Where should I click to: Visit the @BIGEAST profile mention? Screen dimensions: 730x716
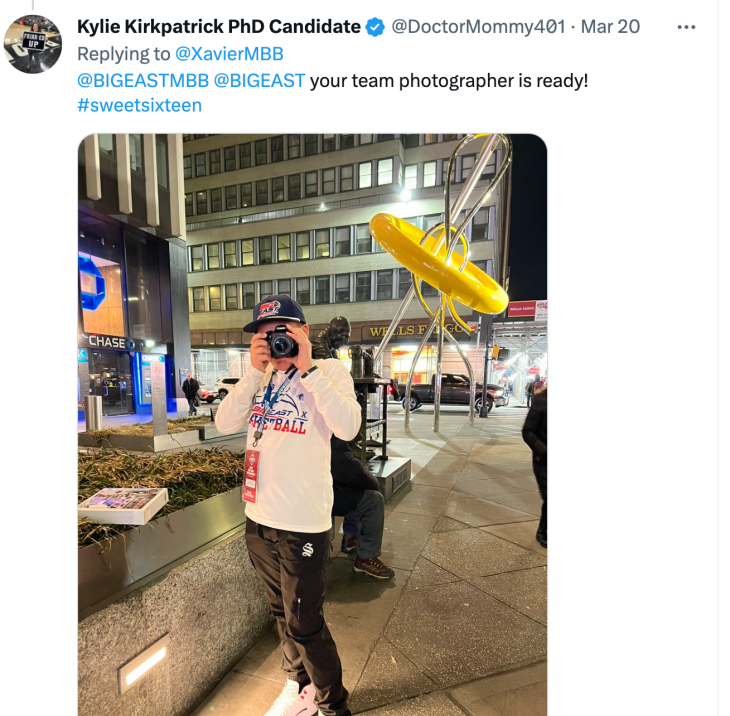(x=259, y=81)
